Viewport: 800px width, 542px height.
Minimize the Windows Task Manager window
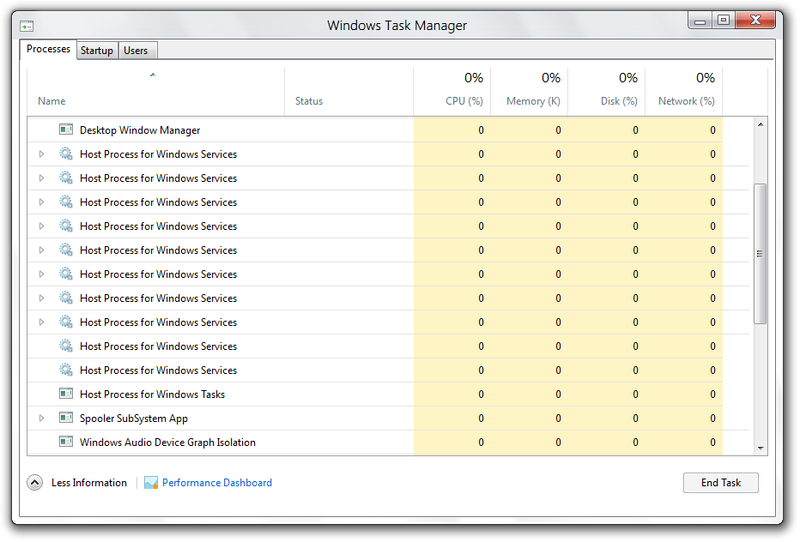[x=700, y=21]
